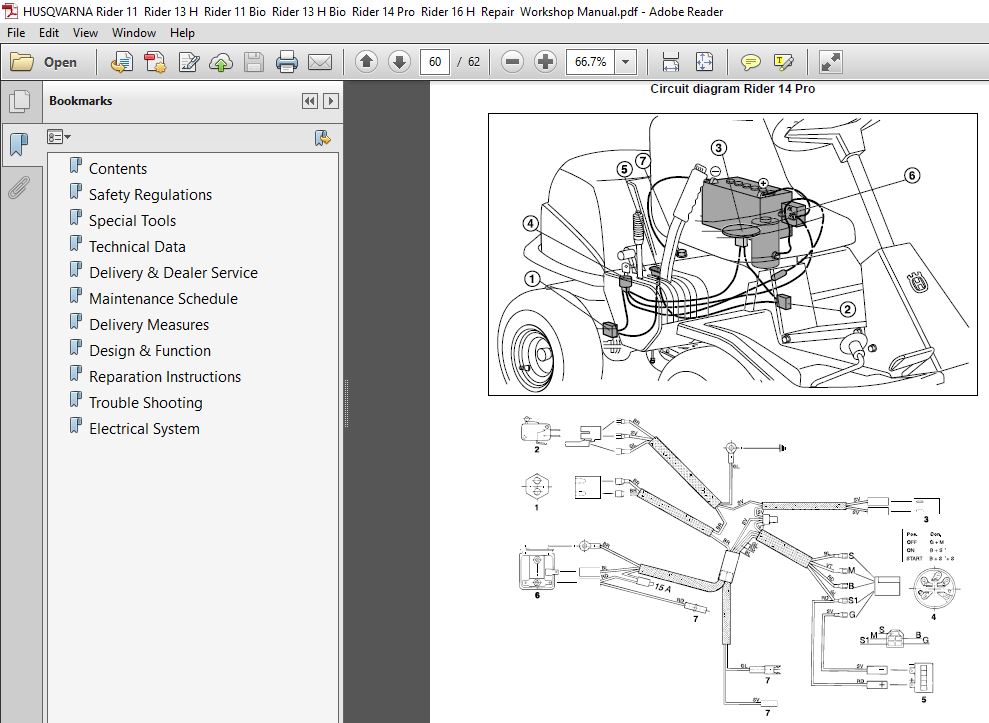Click the find current bookmark icon
Screen dimensions: 989x723
click(x=323, y=138)
